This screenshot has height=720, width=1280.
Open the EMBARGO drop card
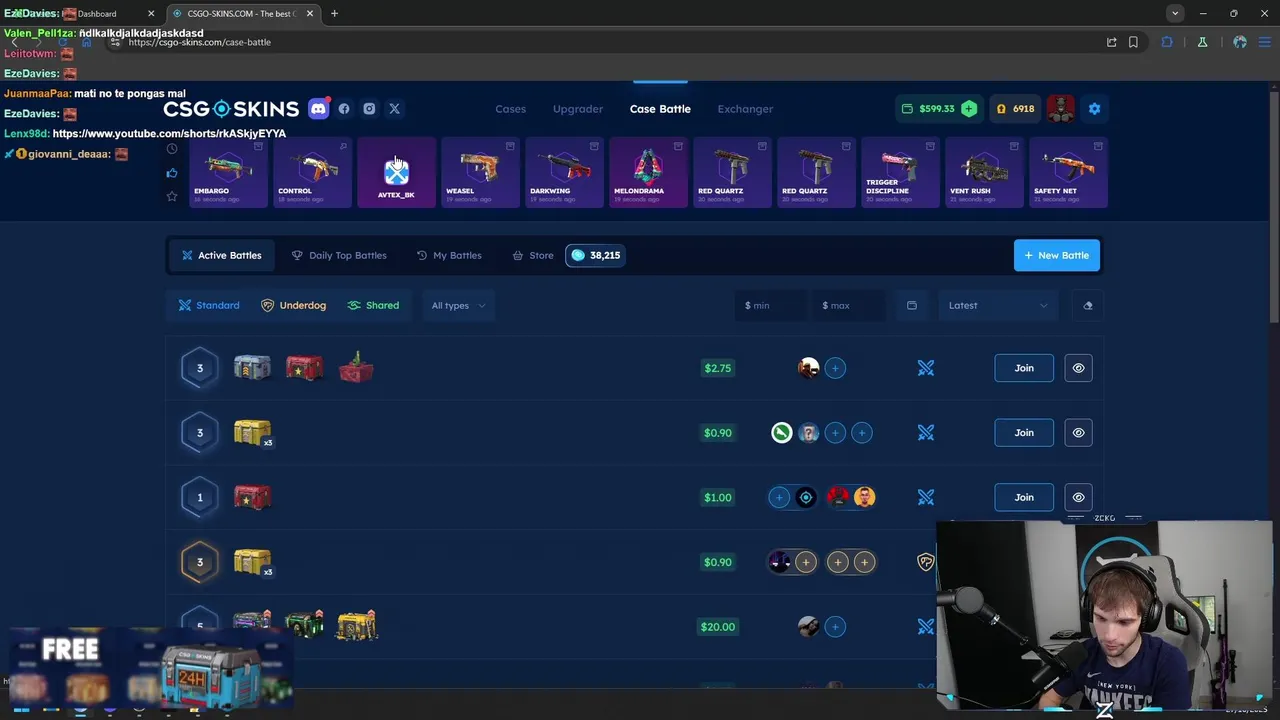coord(229,173)
